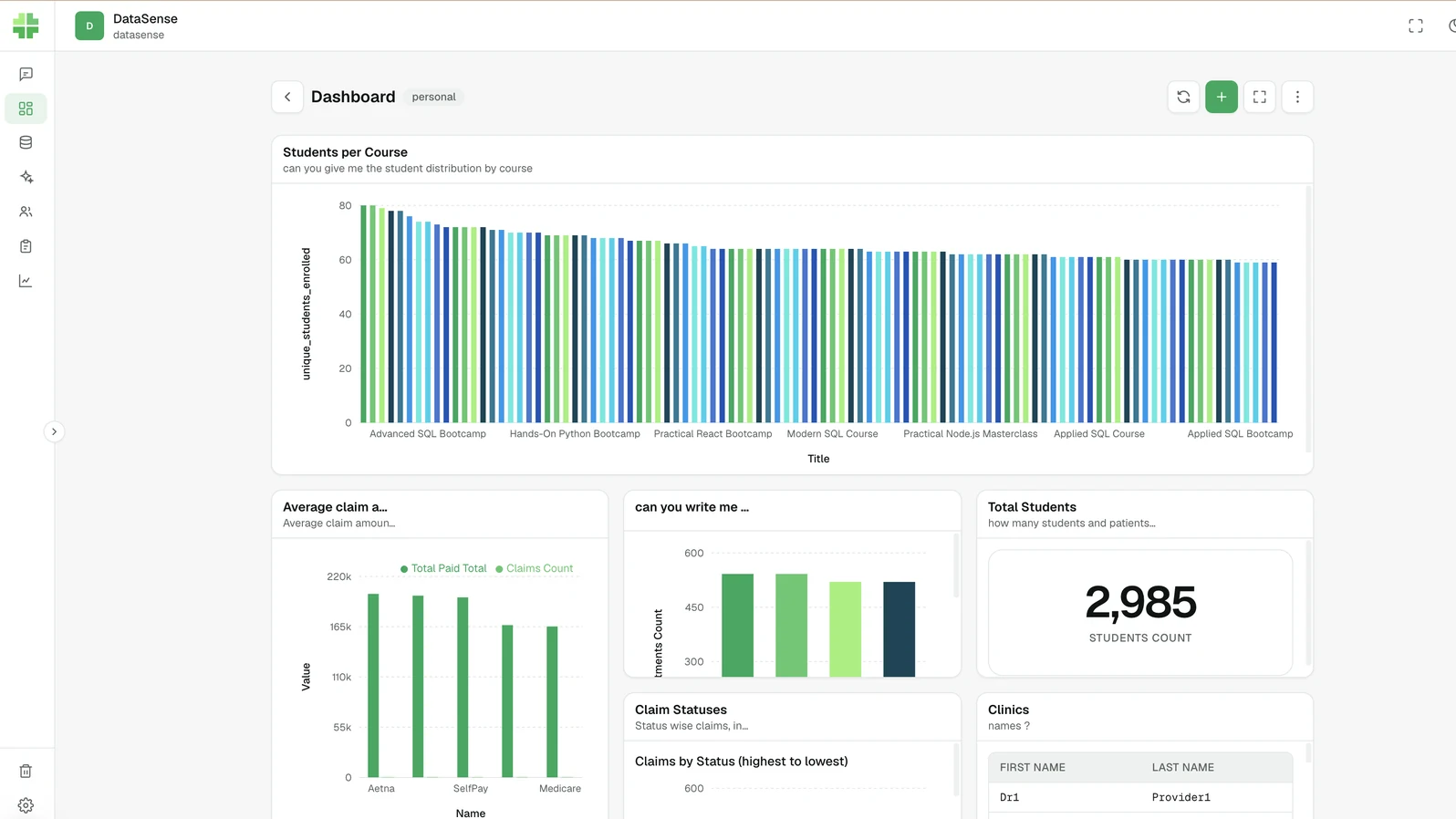The image size is (1456, 819).
Task: Toggle the 'Claims Count' legend item
Action: [535, 568]
